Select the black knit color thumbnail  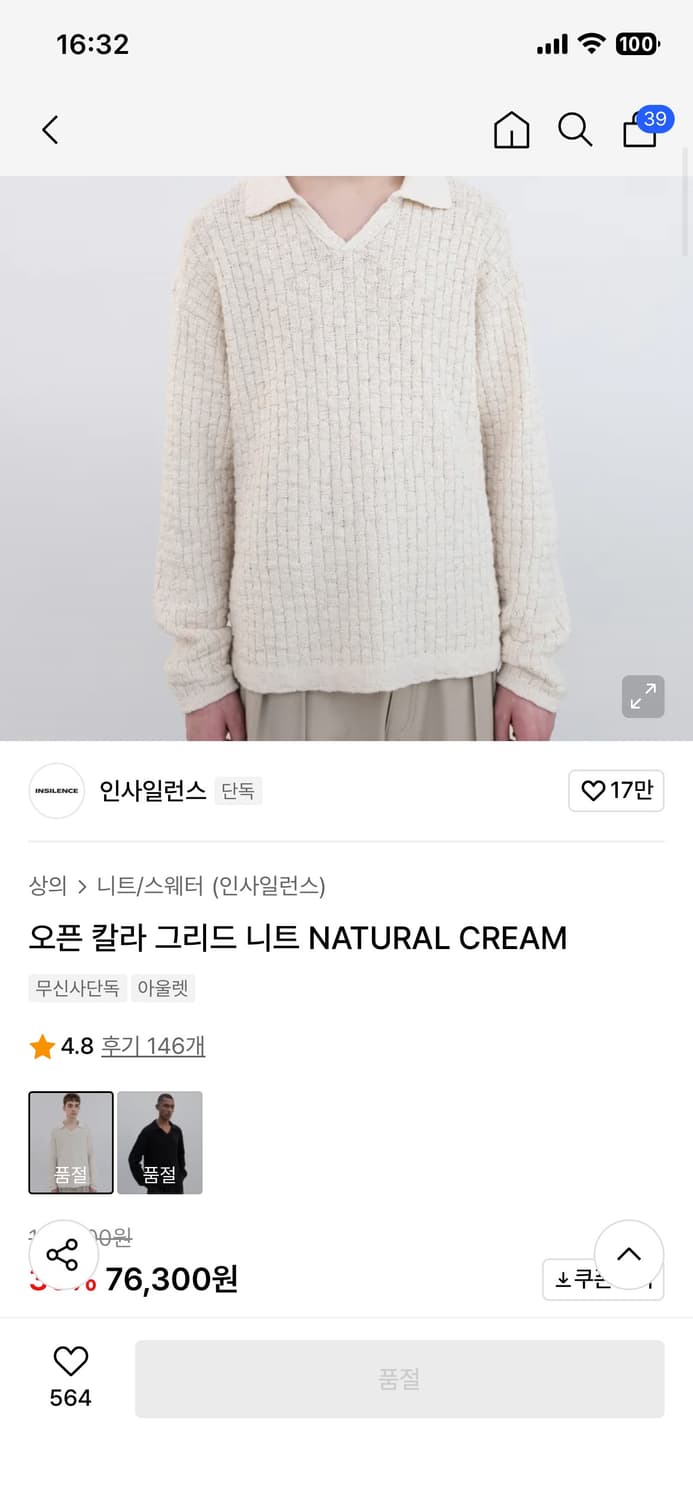[x=159, y=1142]
